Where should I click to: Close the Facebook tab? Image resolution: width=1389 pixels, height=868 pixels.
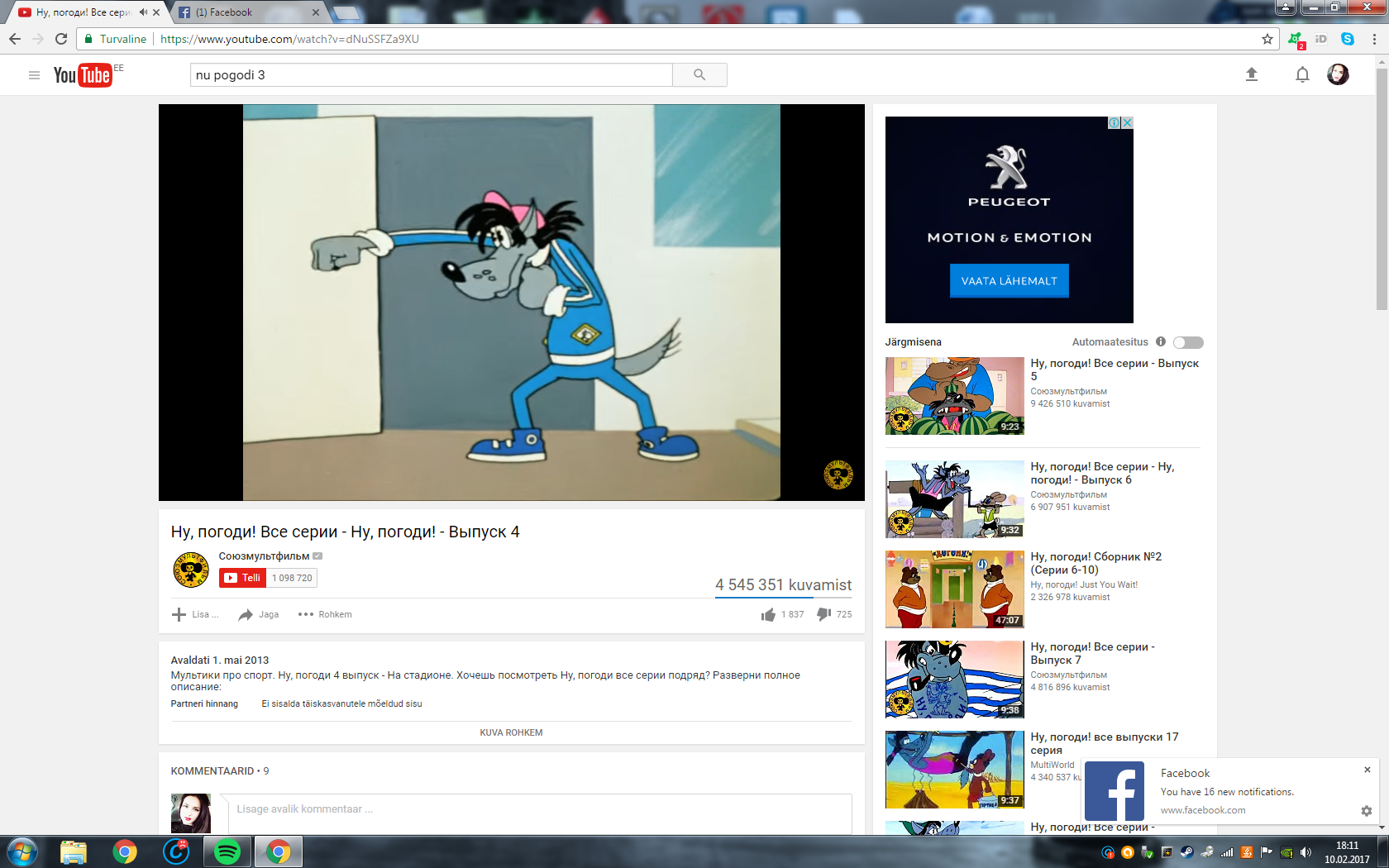tap(315, 12)
